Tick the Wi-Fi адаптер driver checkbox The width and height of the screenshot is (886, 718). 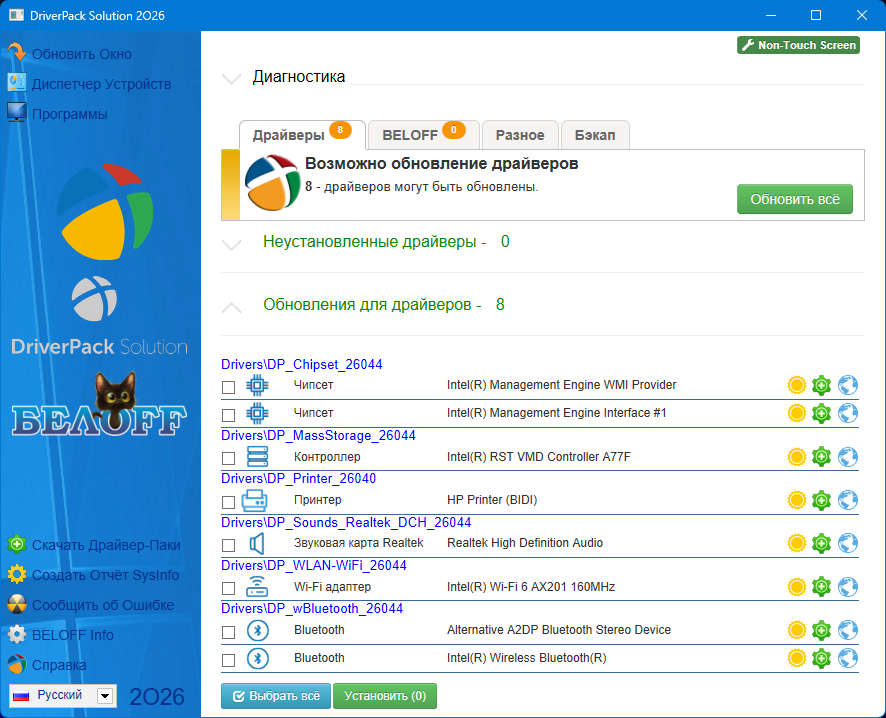228,588
